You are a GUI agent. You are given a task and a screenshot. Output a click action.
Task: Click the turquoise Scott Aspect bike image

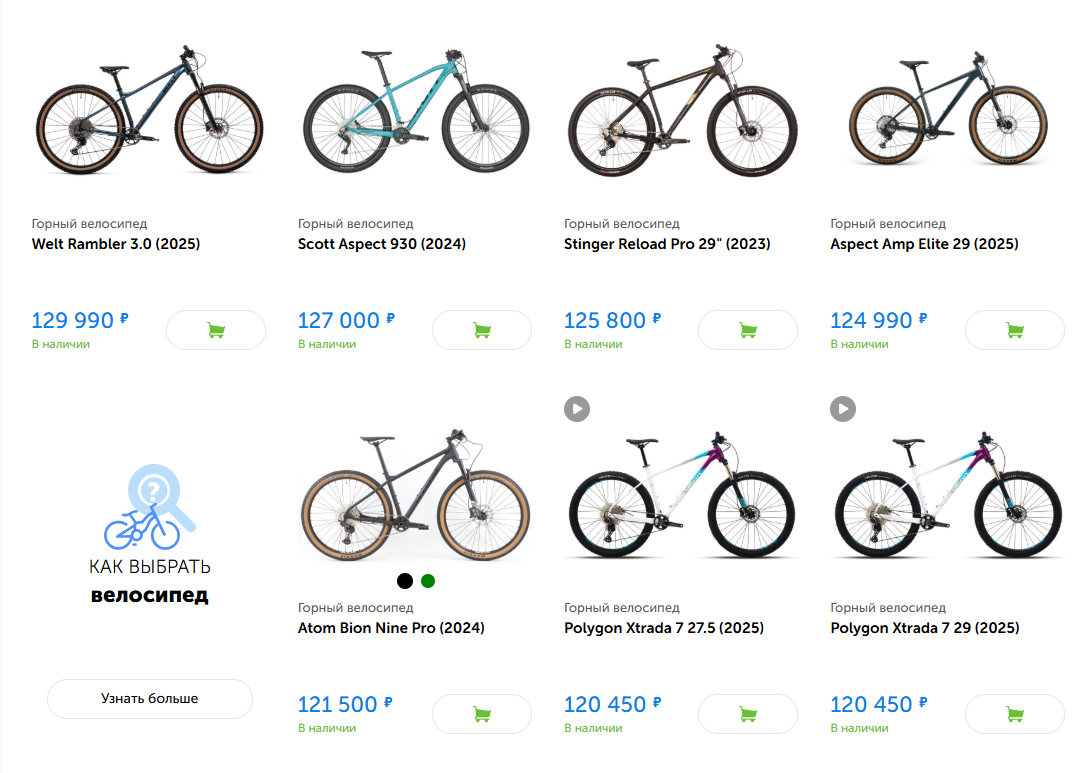coord(414,110)
